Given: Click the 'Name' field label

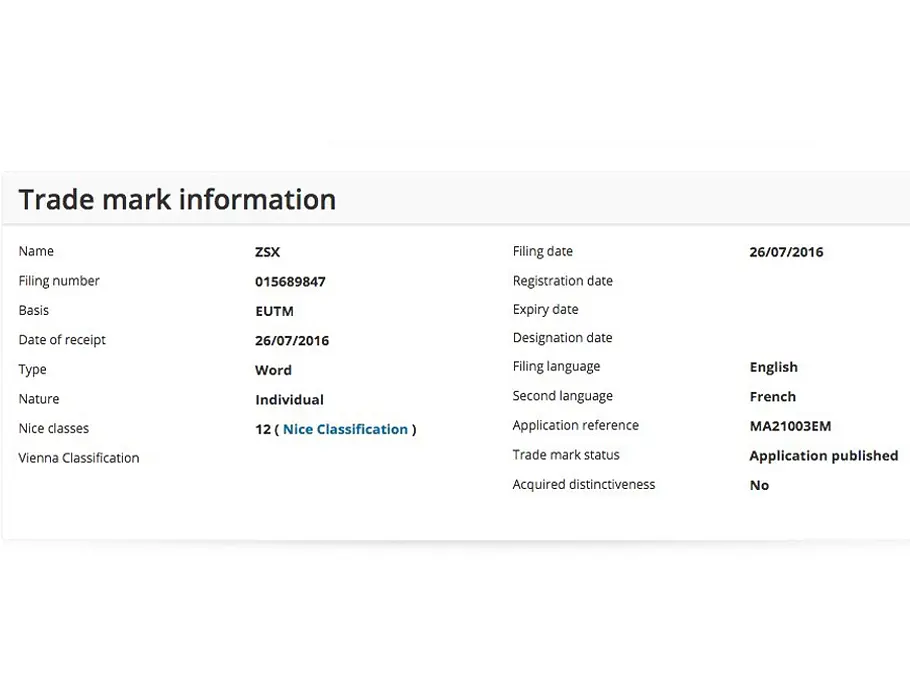Looking at the screenshot, I should pyautogui.click(x=36, y=251).
